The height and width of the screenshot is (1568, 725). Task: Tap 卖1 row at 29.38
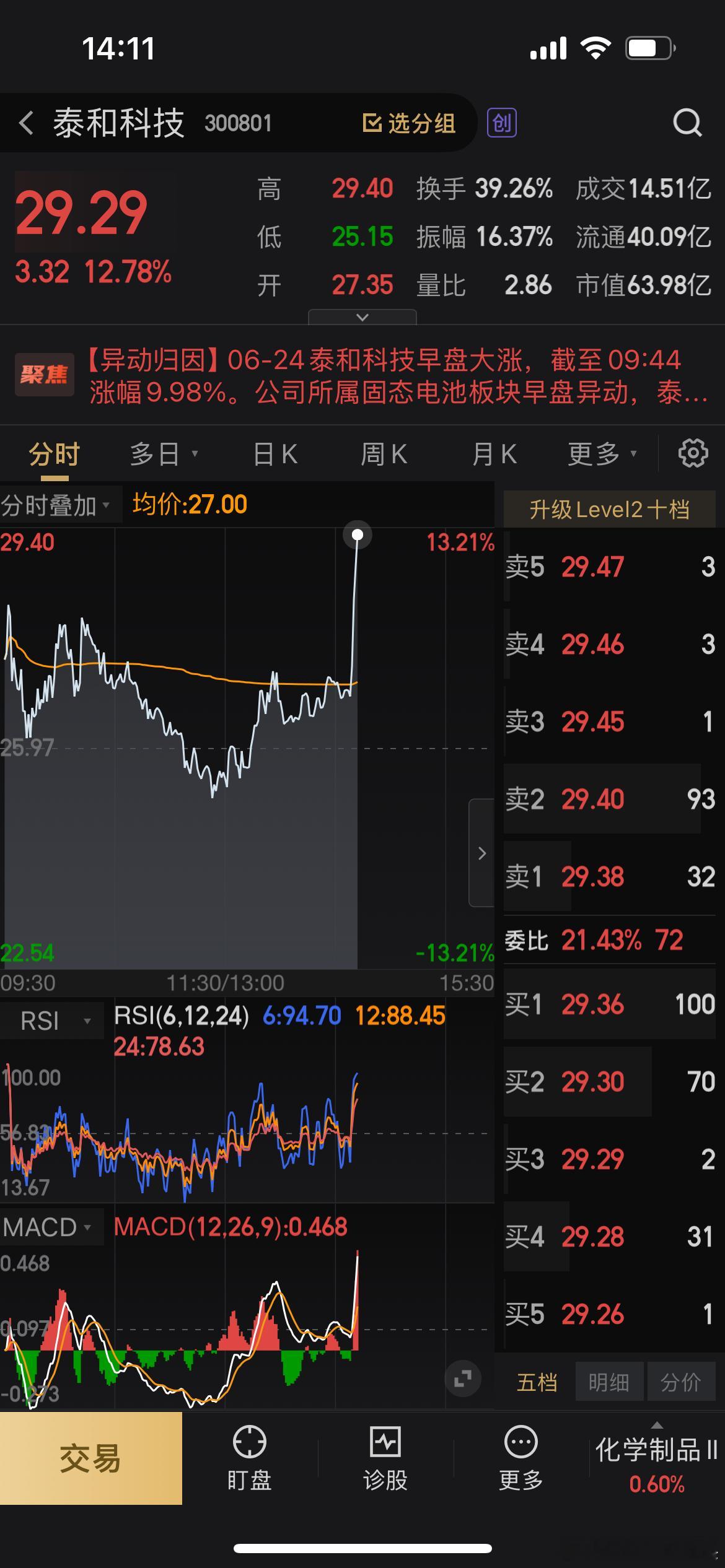pos(610,876)
